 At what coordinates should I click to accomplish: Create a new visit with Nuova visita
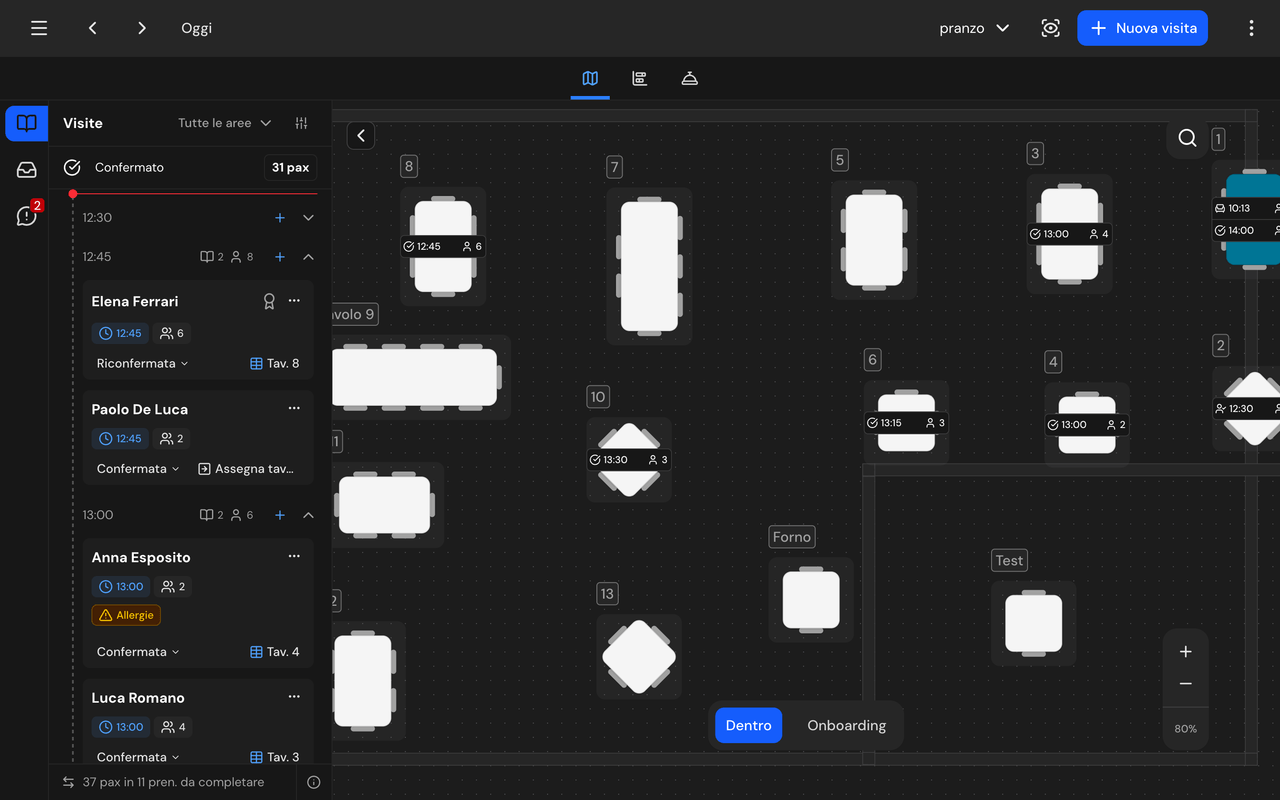point(1142,28)
